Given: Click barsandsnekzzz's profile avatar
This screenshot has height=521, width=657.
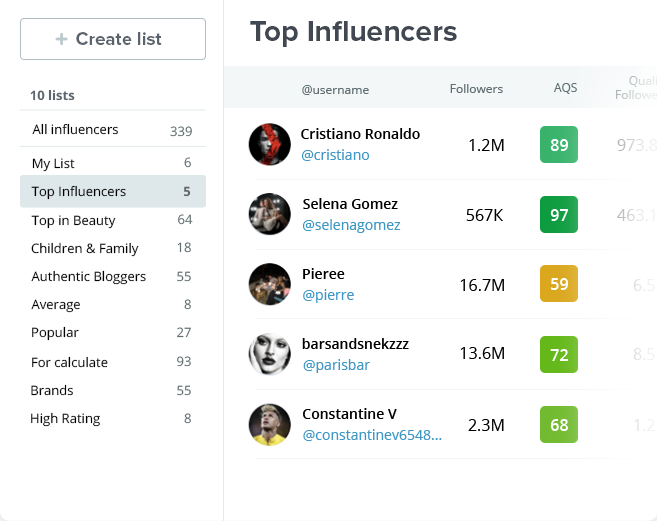Looking at the screenshot, I should pyautogui.click(x=269, y=354).
